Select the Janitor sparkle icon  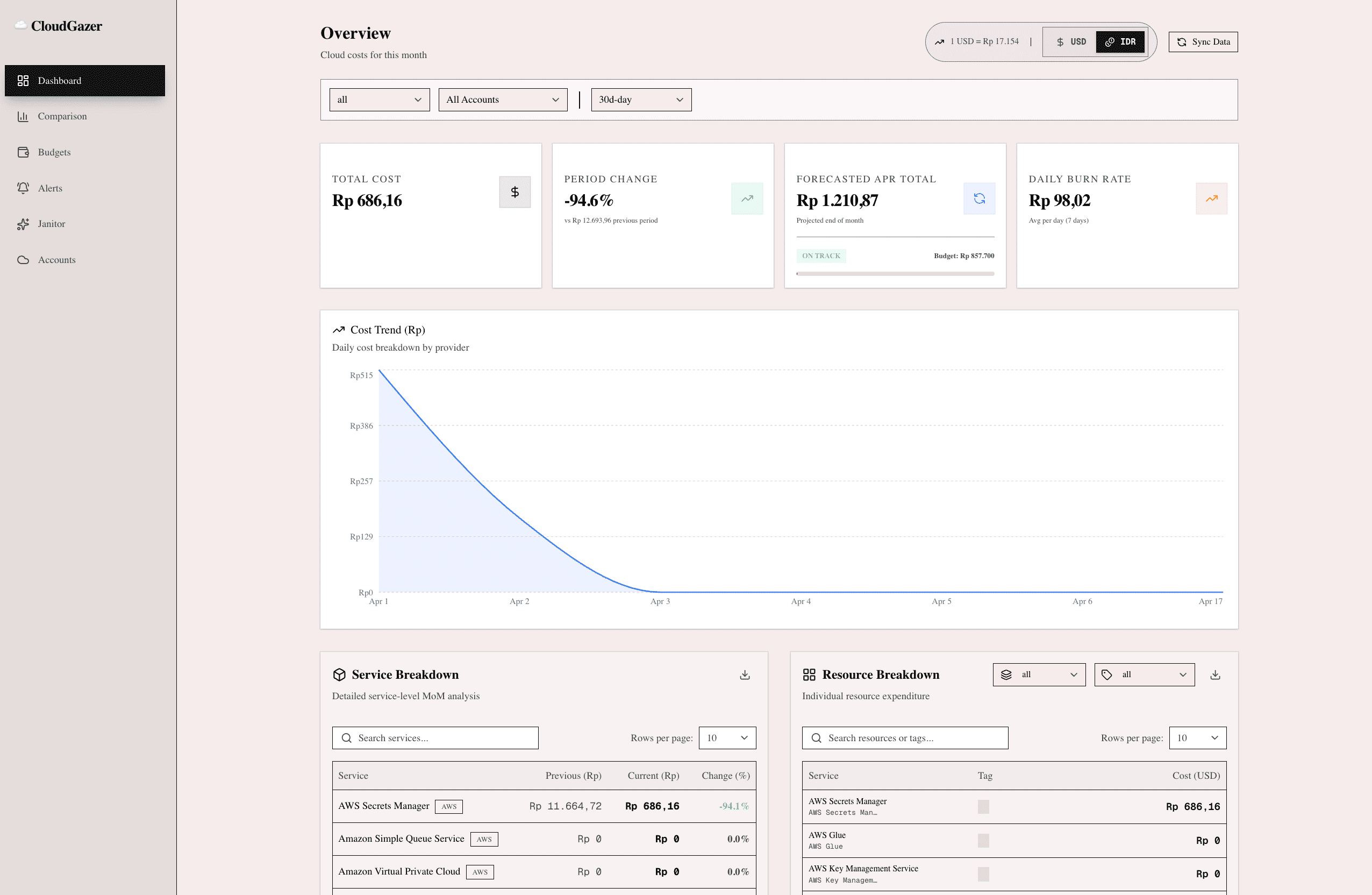(x=23, y=224)
